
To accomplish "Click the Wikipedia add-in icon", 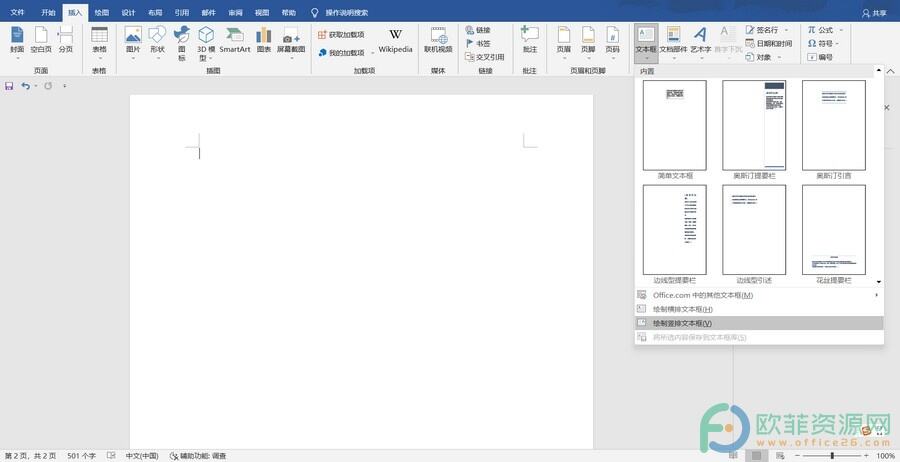I will 395,38.
